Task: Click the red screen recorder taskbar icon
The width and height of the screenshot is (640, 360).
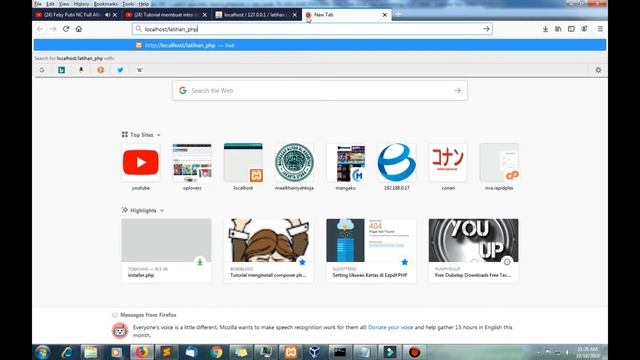Action: pos(414,352)
